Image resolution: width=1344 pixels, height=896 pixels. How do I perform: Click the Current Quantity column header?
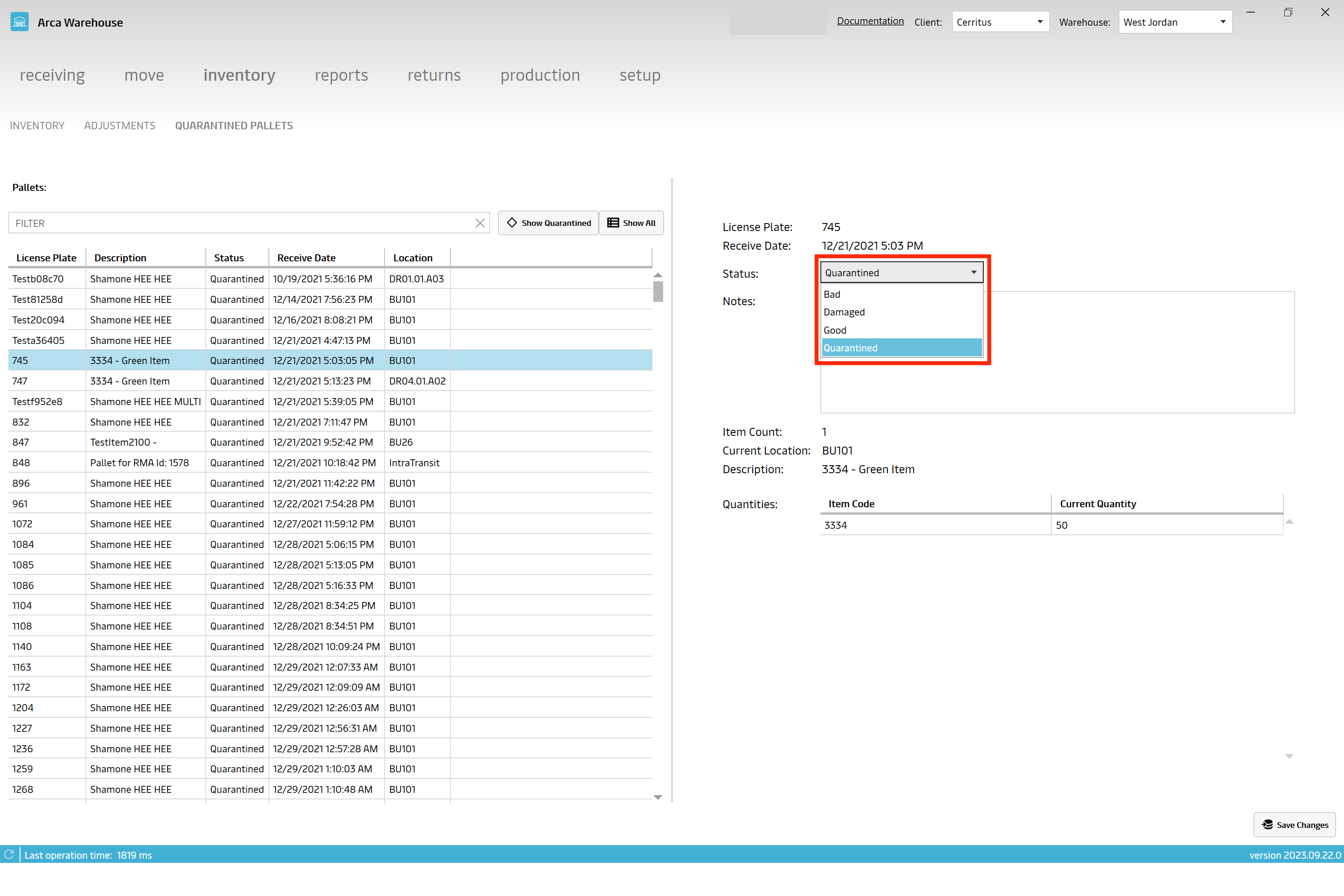pos(1168,504)
